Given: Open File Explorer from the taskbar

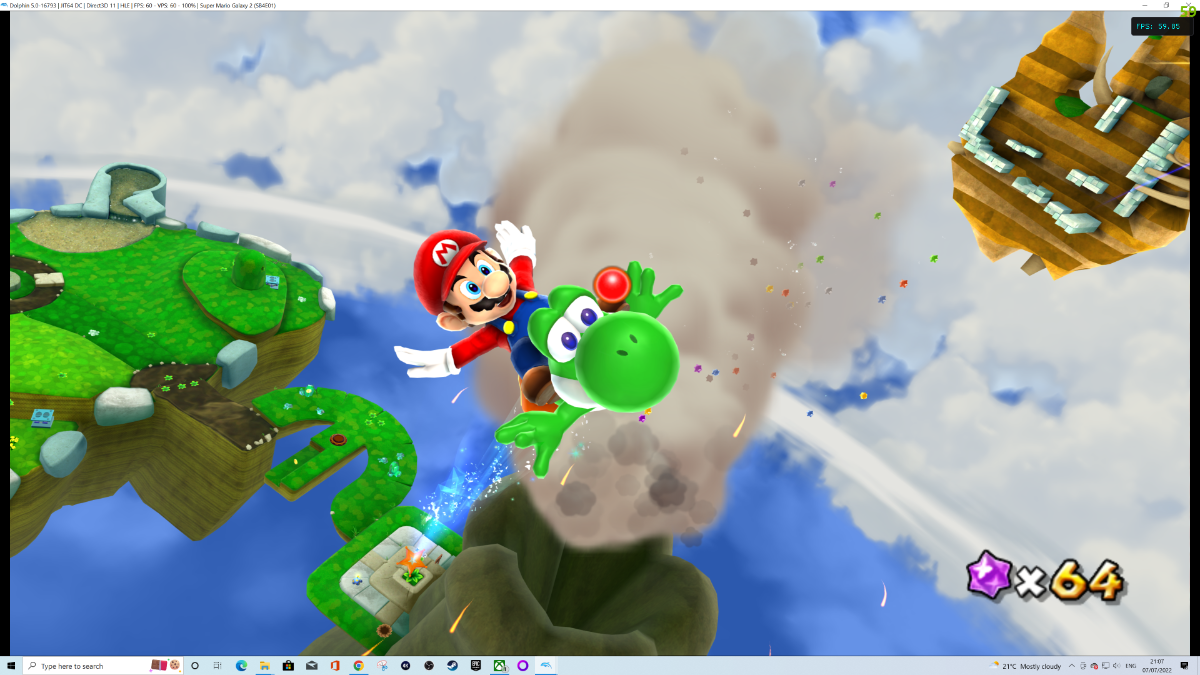Looking at the screenshot, I should tap(265, 665).
